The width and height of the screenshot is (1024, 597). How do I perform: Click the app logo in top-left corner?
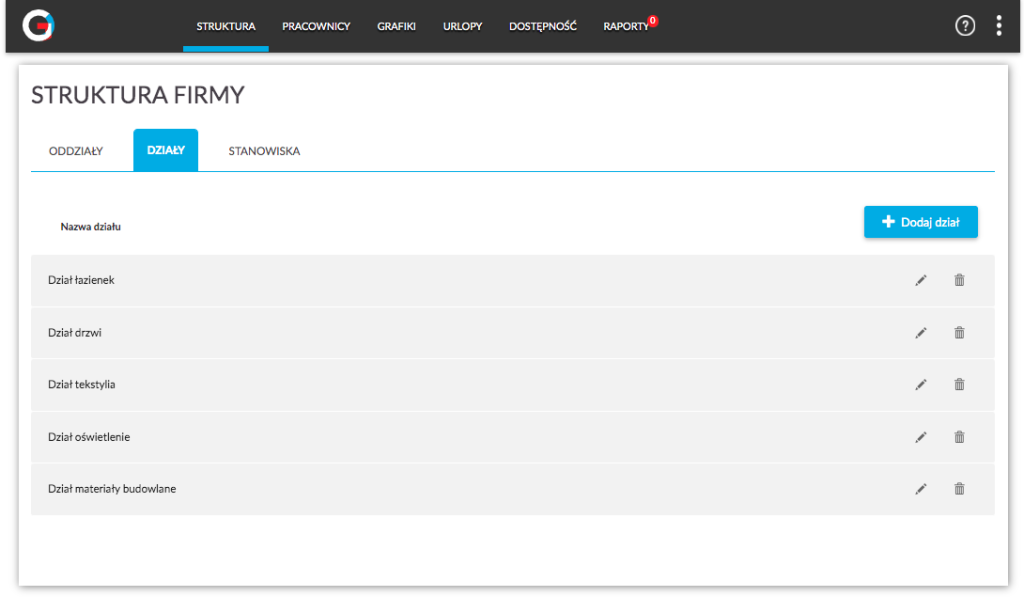39,26
